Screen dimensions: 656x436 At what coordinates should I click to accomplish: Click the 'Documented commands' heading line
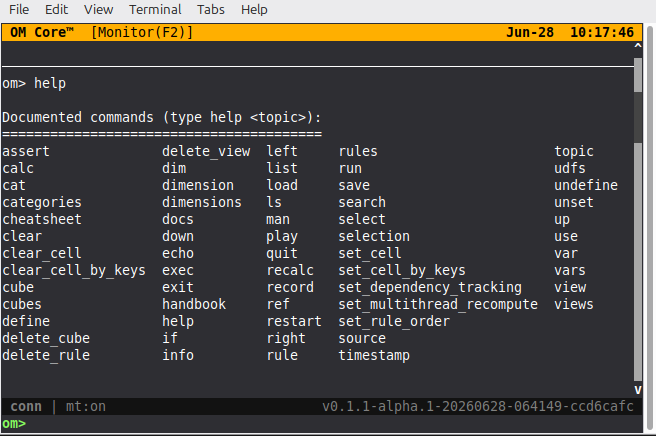pos(161,118)
